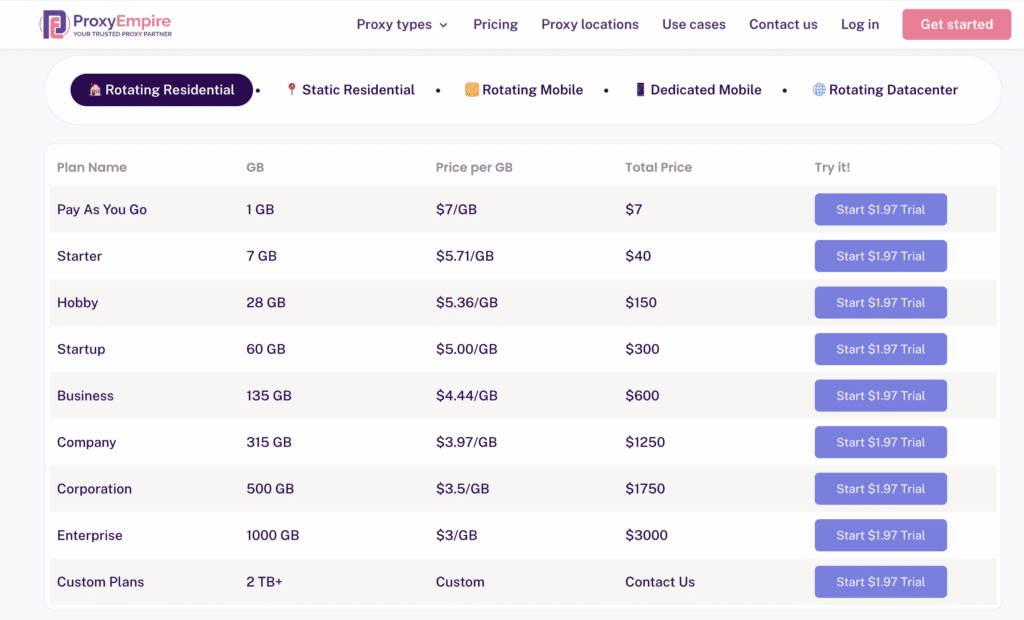This screenshot has height=620, width=1024.
Task: Click the pin icon beside Static Residential
Action: pos(291,90)
